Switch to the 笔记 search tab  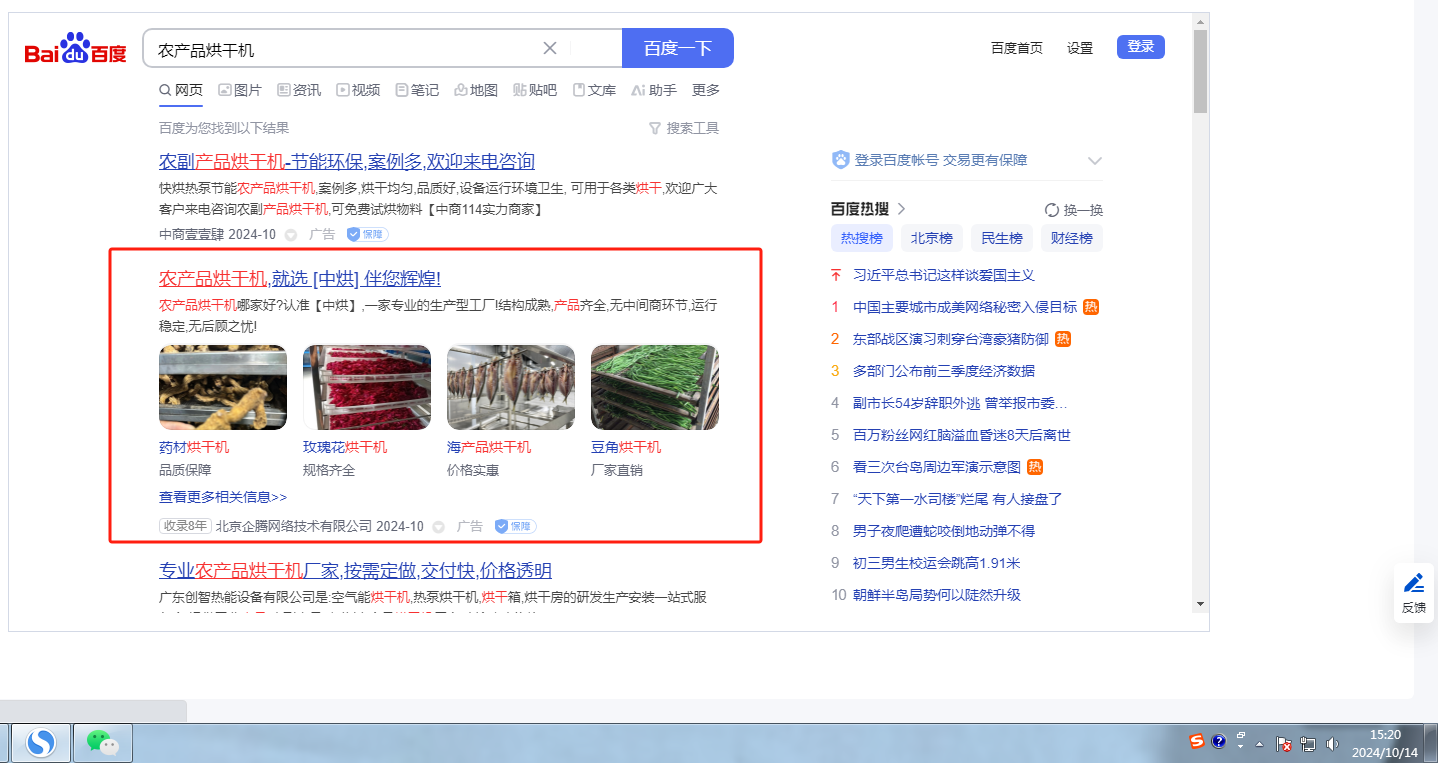tap(417, 90)
